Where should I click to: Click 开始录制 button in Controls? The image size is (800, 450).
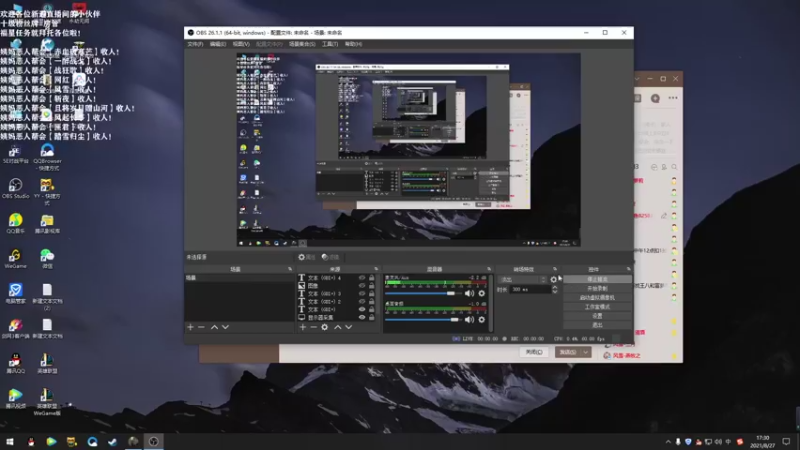click(597, 288)
